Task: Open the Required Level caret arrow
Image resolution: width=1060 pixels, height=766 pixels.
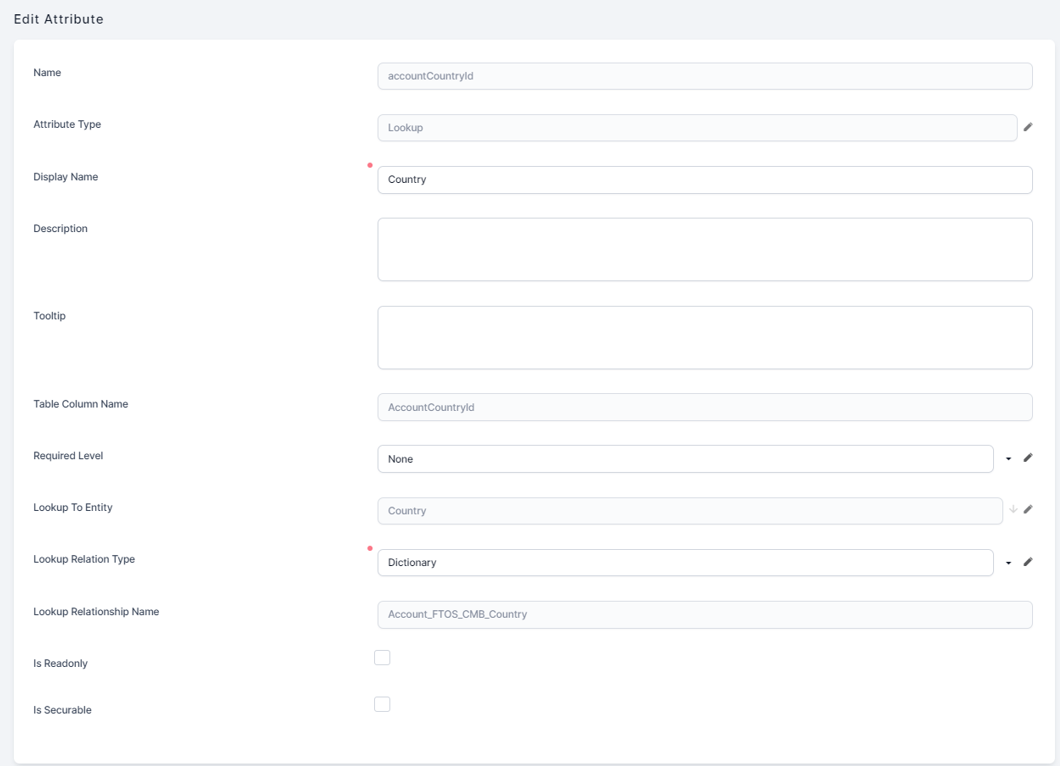Action: (x=1009, y=459)
